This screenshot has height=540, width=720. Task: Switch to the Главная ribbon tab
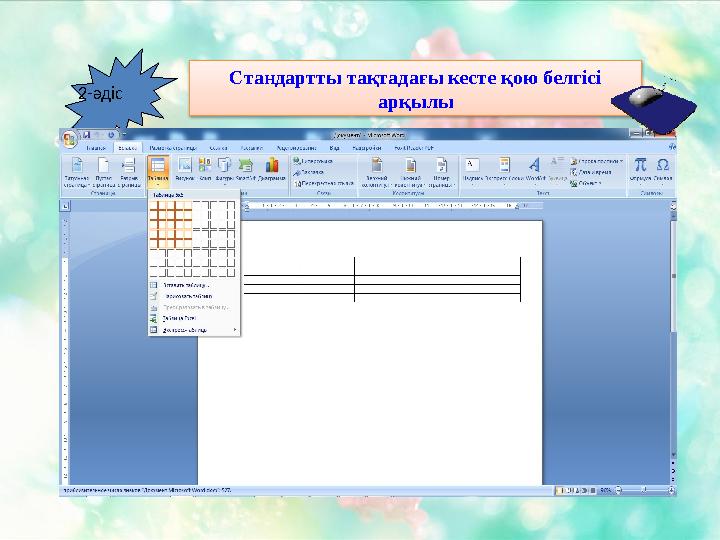click(x=96, y=148)
